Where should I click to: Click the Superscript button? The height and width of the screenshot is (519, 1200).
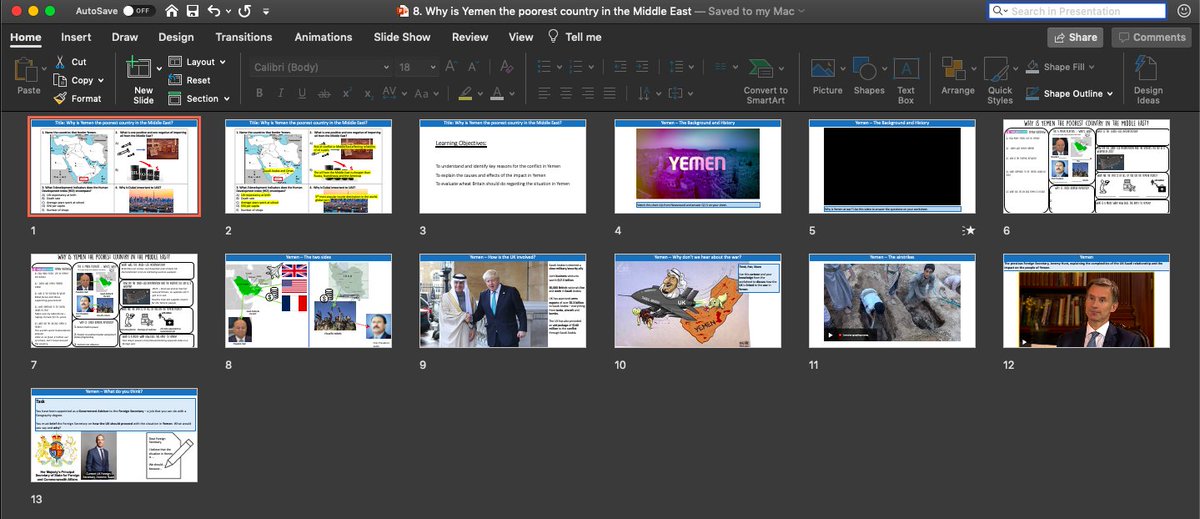click(x=349, y=93)
